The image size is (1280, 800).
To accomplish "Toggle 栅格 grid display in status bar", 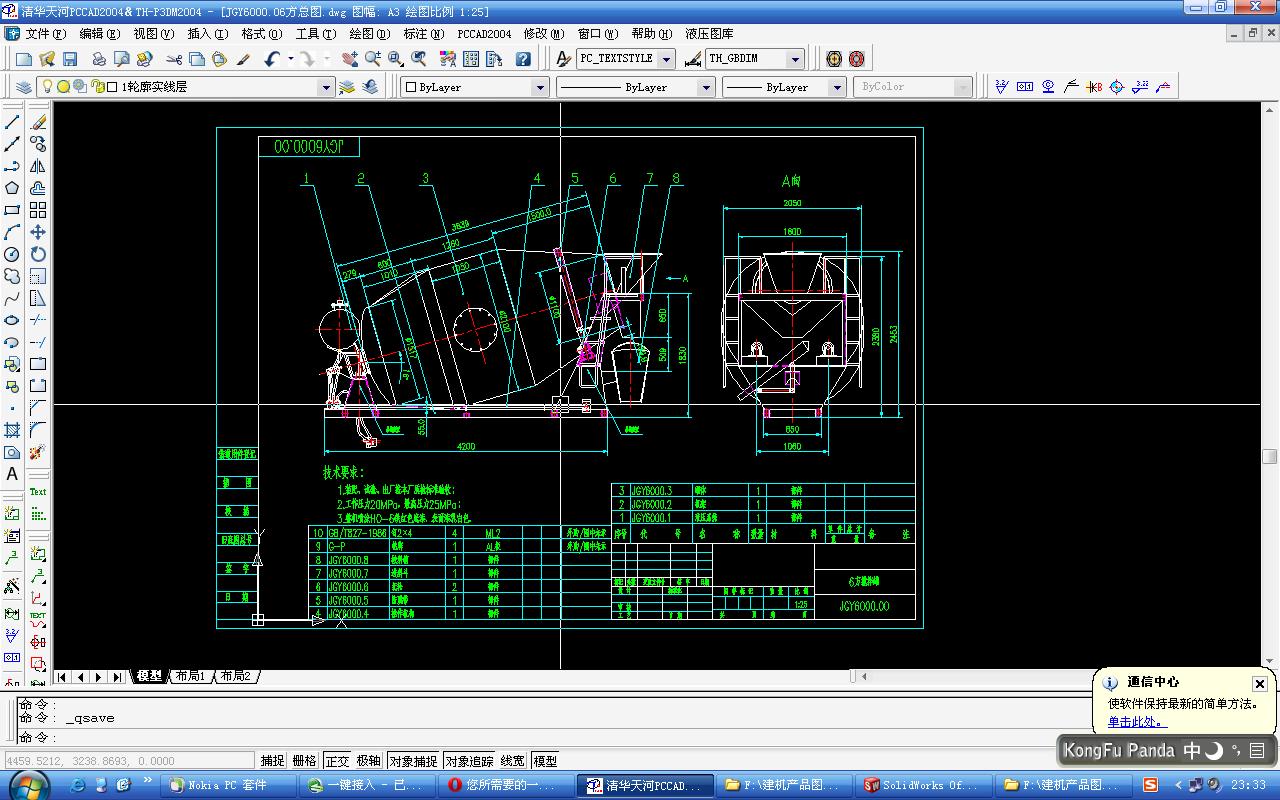I will point(305,761).
